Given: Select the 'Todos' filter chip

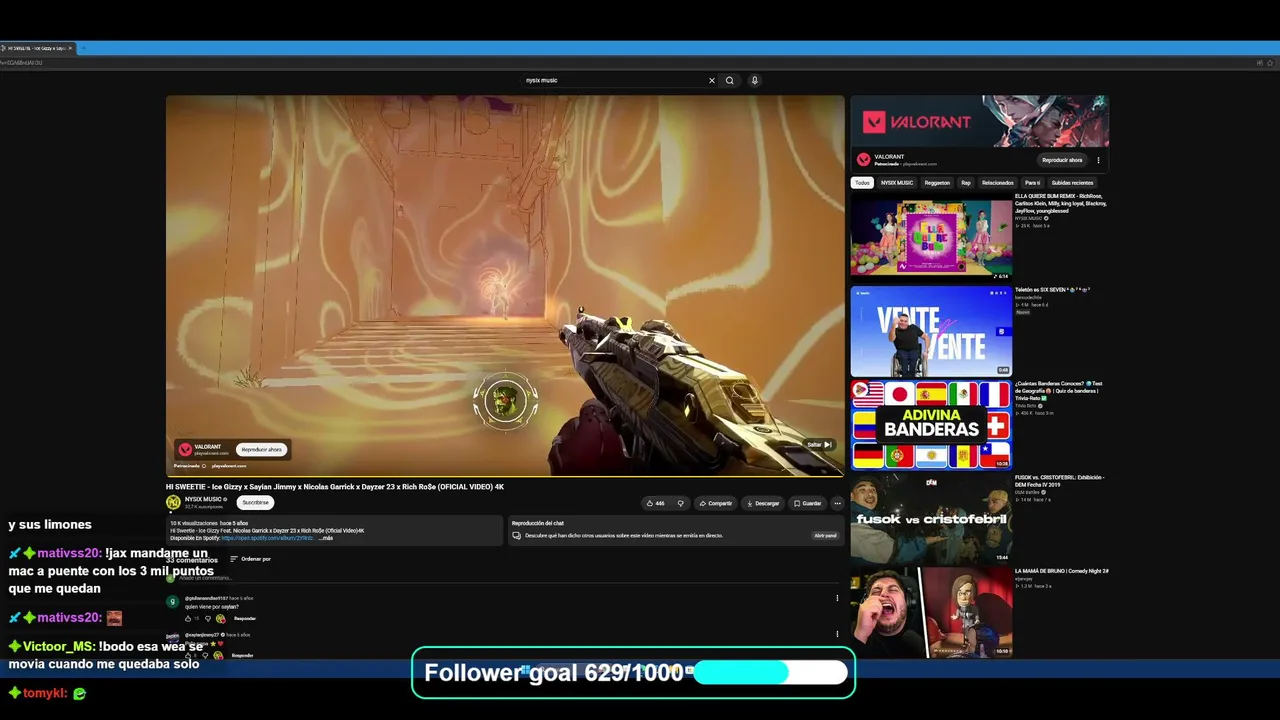Looking at the screenshot, I should pos(862,183).
